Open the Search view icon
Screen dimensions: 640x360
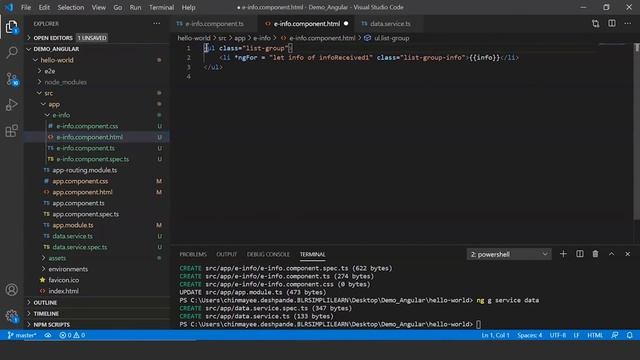tap(12, 53)
